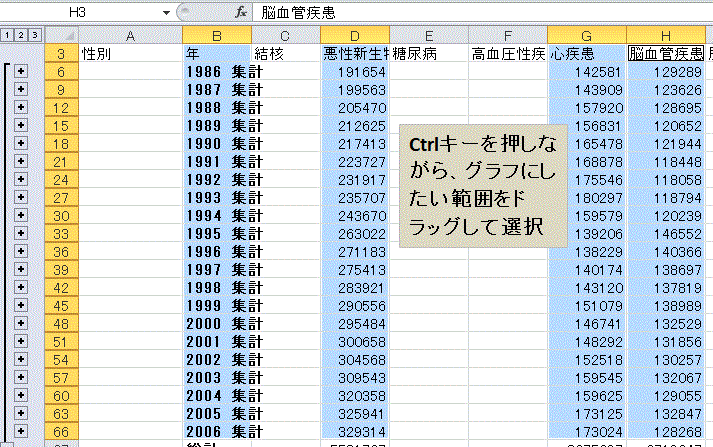The height and width of the screenshot is (447, 713).
Task: Expand the 1986 集計 group
Action: (x=21, y=72)
